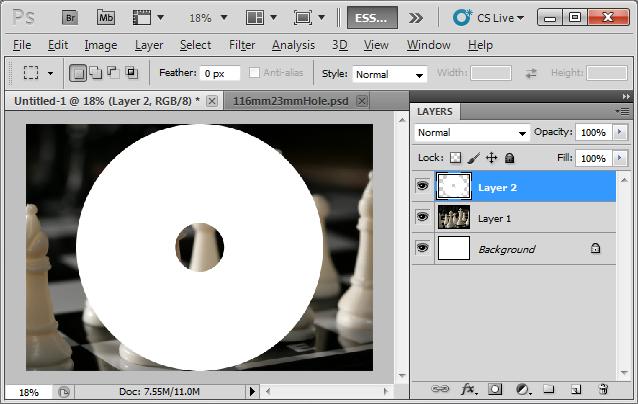
Task: Hide the Background layer eye icon
Action: click(422, 247)
